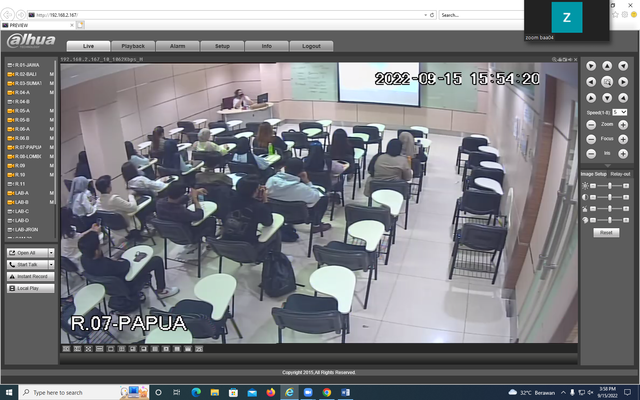Viewport: 640px width, 400px height.
Task: Click the Open All button
Action: 27,253
